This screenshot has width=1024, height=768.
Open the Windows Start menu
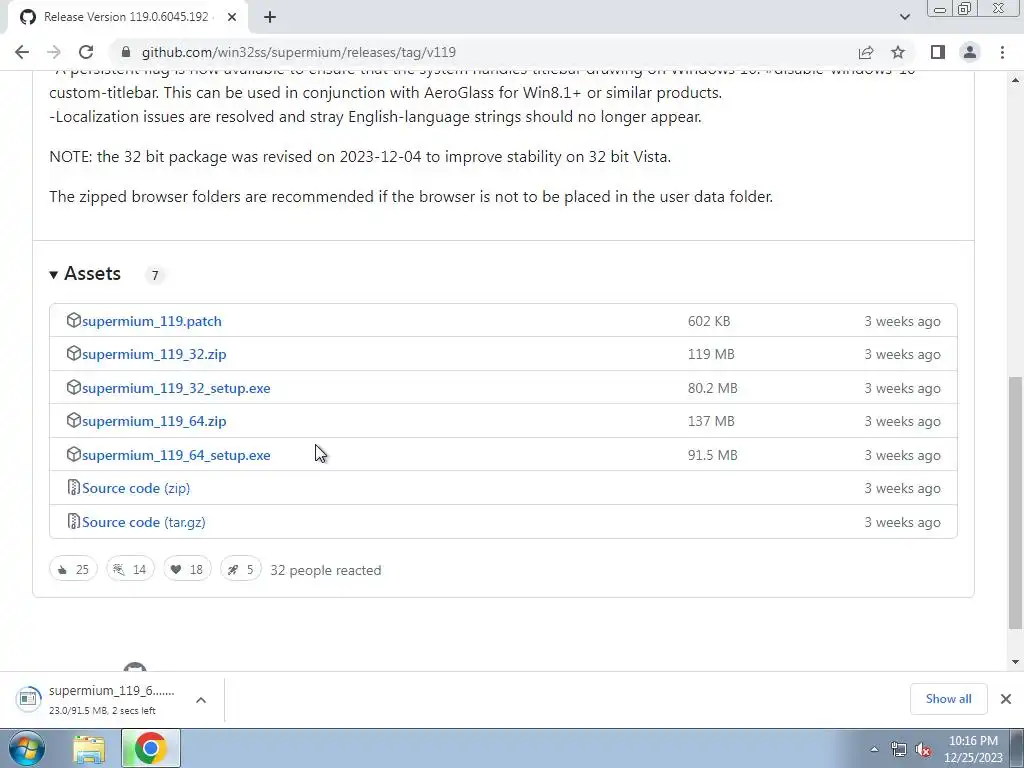click(x=27, y=748)
